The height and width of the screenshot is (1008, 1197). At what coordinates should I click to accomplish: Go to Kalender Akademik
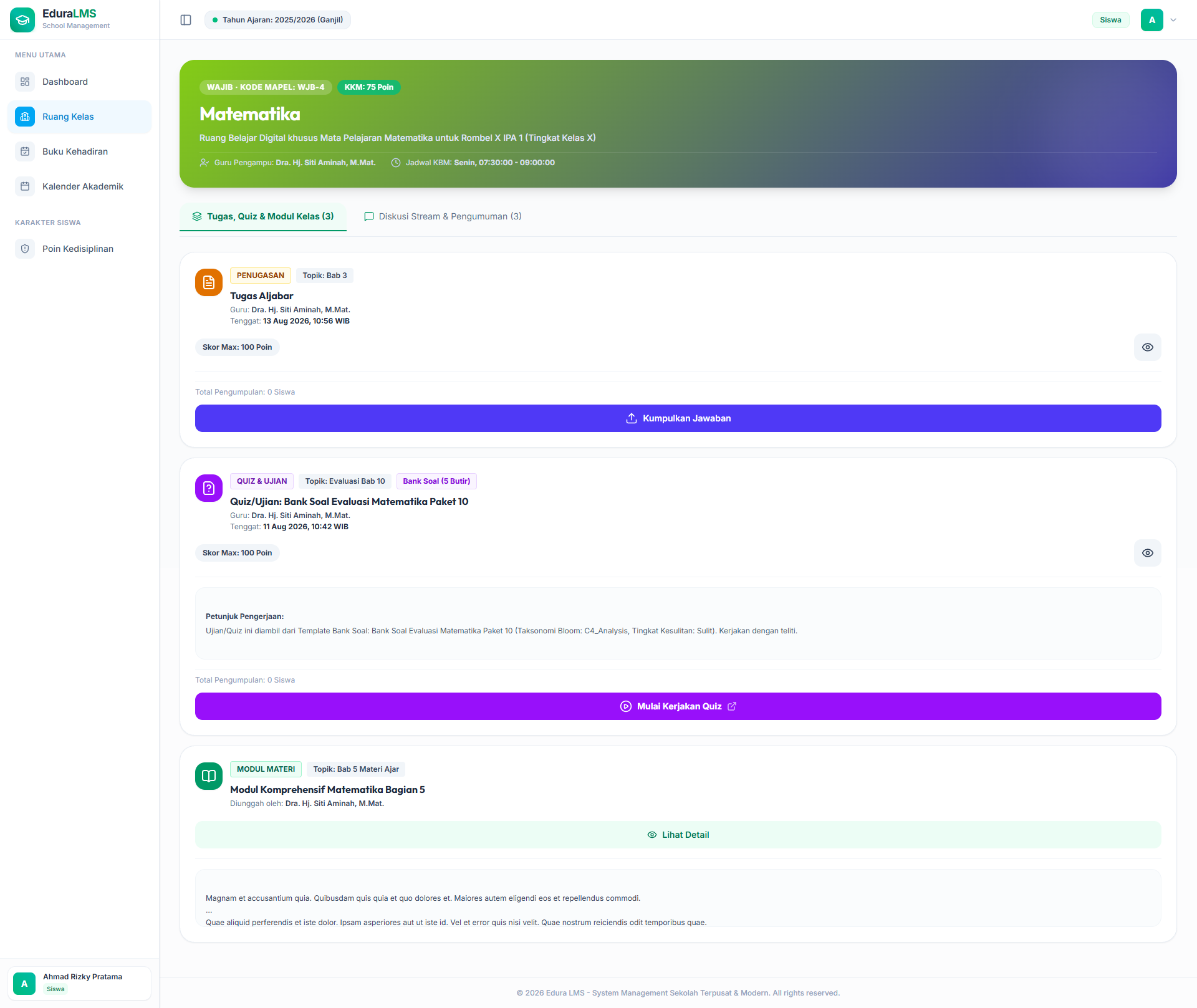pos(80,186)
